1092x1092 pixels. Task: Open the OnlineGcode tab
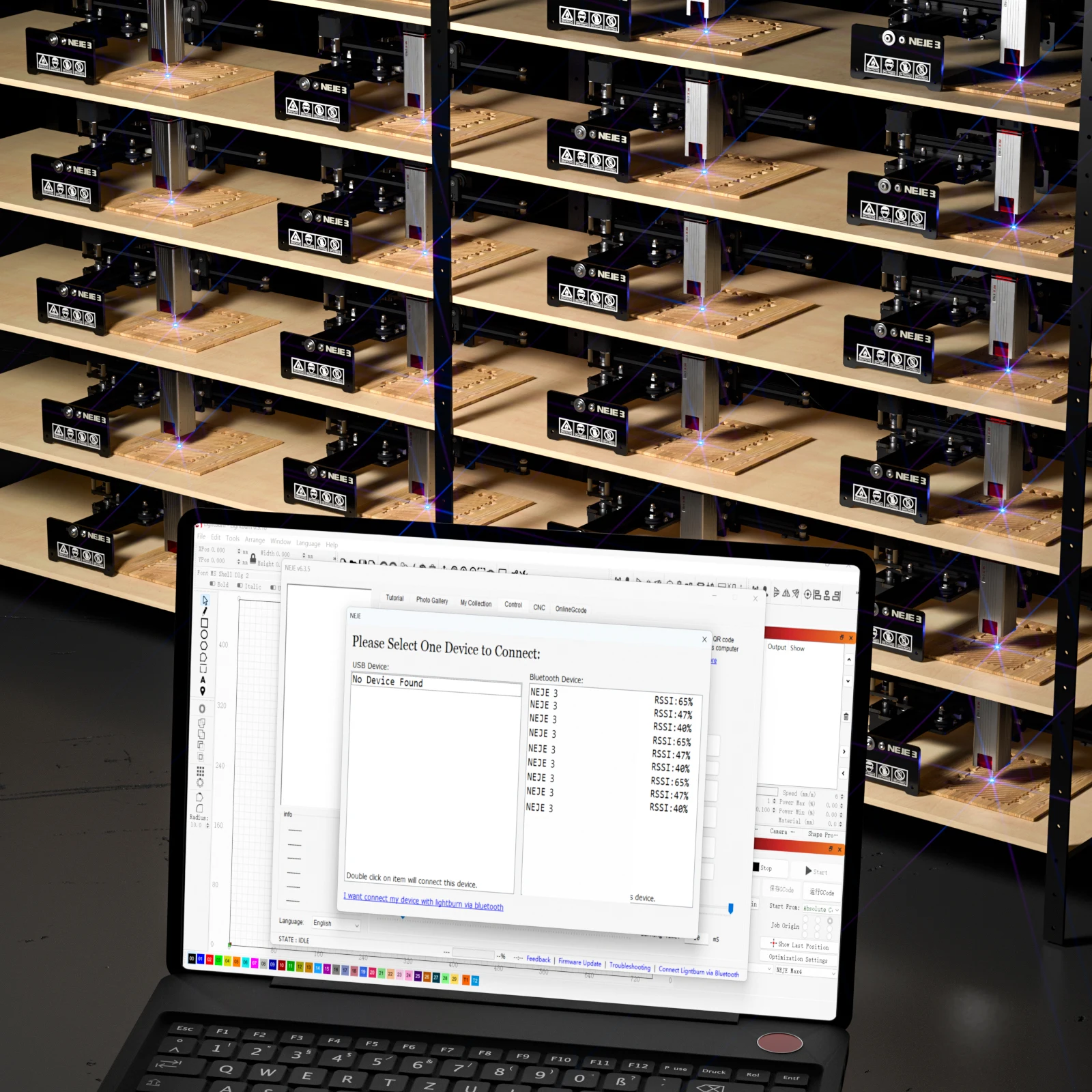[x=571, y=609]
